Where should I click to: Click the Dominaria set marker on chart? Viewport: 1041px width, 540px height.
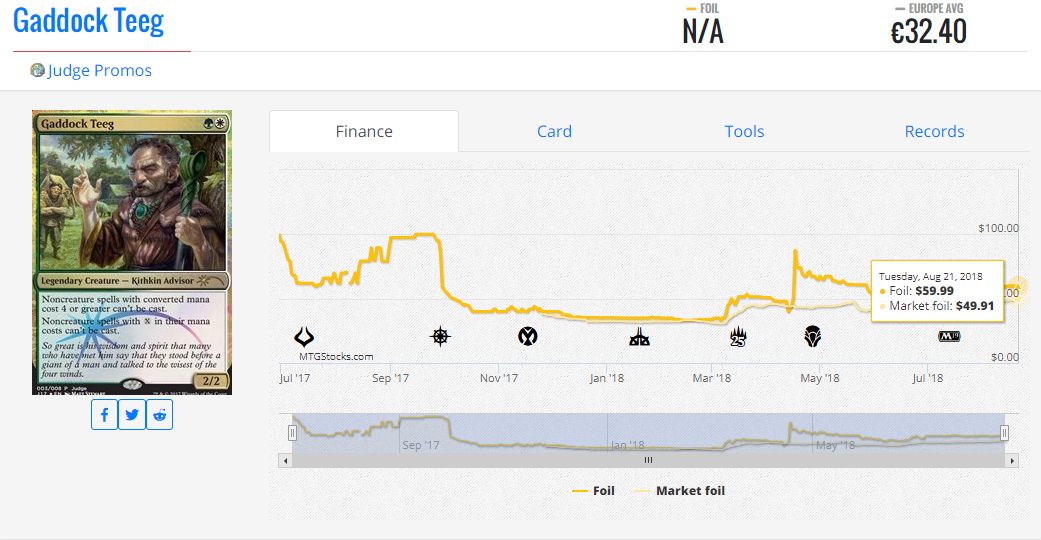813,337
